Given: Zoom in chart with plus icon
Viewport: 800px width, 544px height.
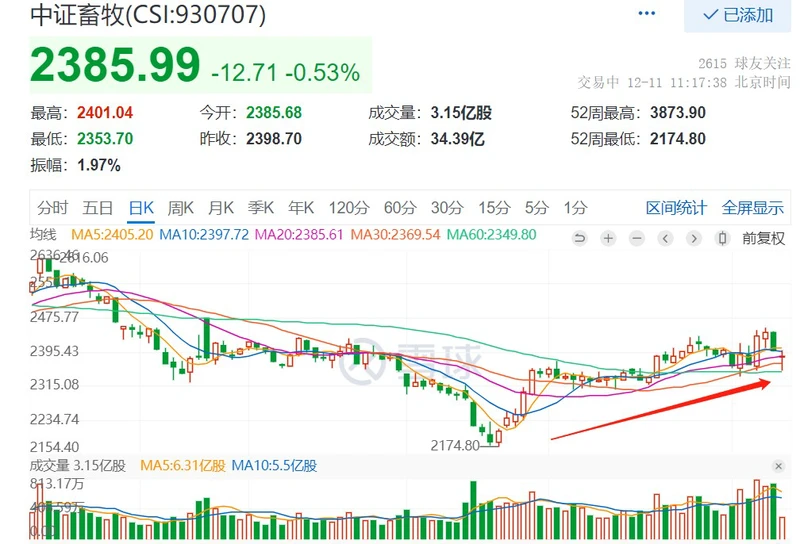Looking at the screenshot, I should (x=608, y=238).
